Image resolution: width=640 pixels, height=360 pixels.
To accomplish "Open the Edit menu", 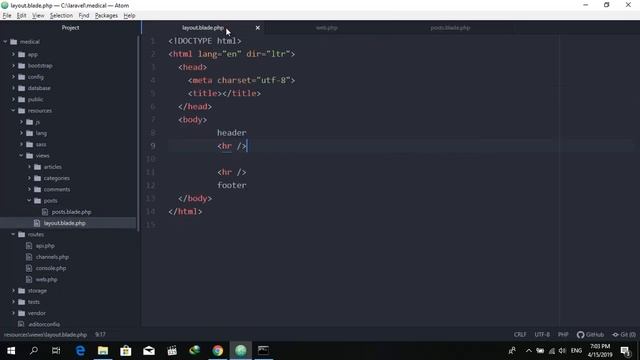I will [21, 16].
